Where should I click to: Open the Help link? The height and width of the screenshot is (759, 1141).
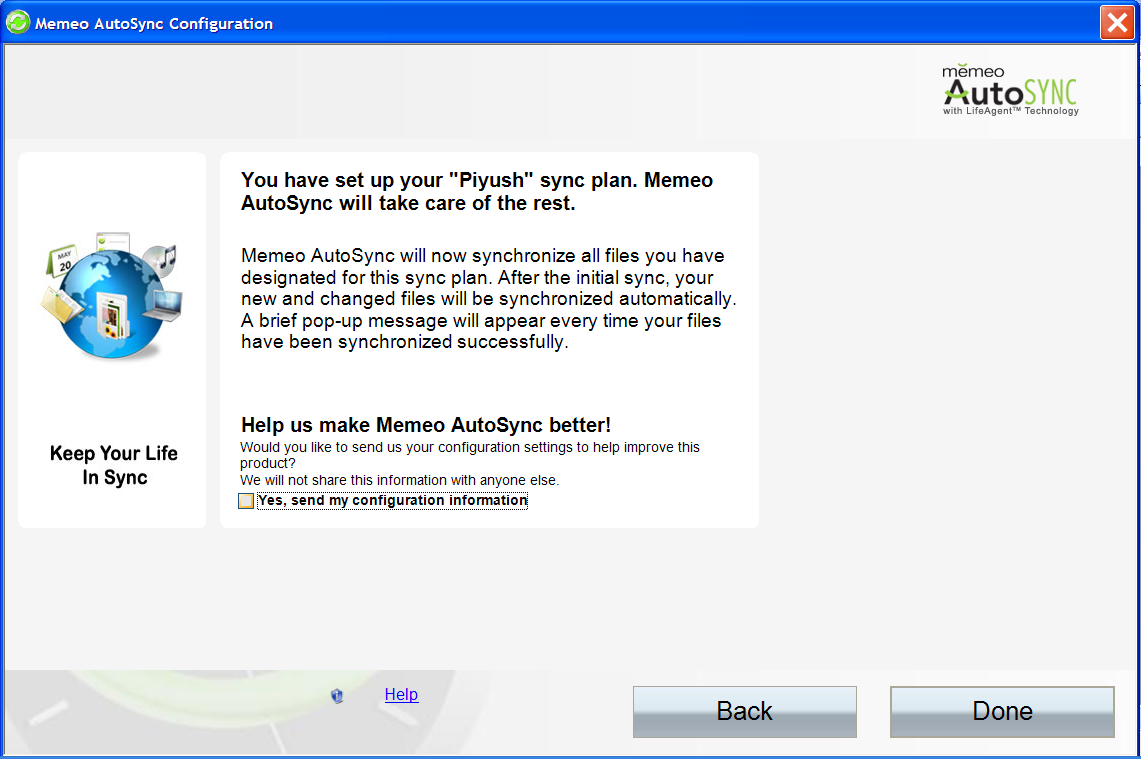pyautogui.click(x=401, y=694)
